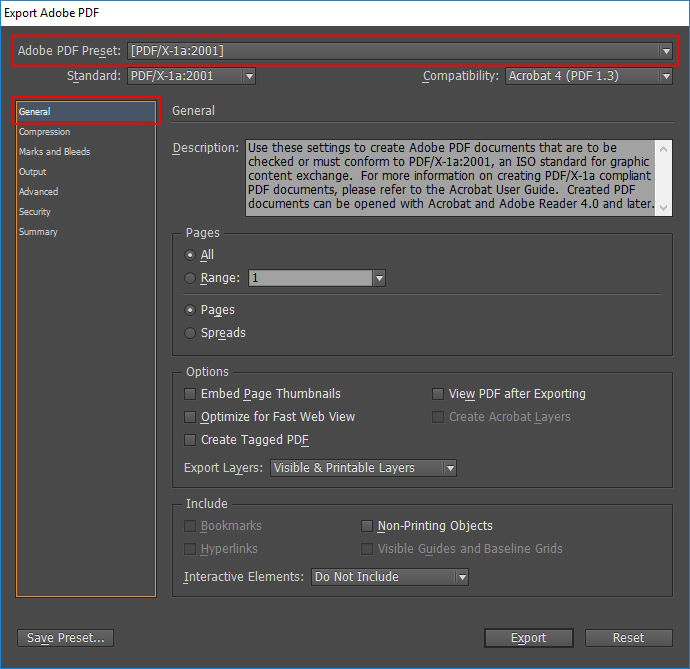Select the Range radio button

[x=190, y=278]
